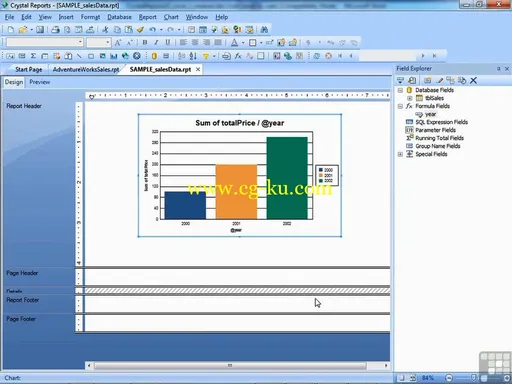Open the font size combo box

[99, 42]
